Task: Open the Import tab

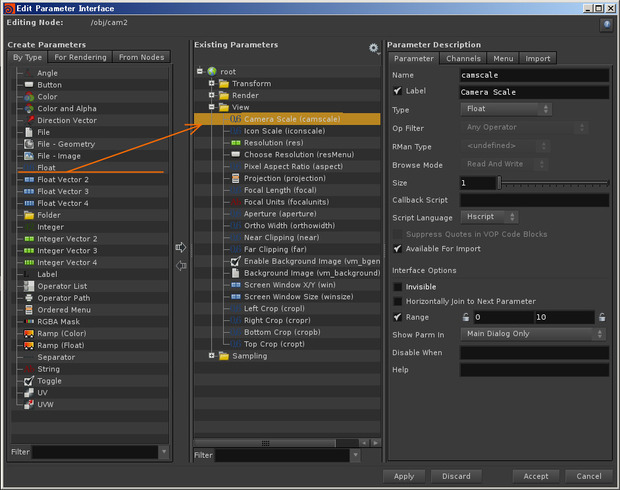Action: pyautogui.click(x=538, y=58)
